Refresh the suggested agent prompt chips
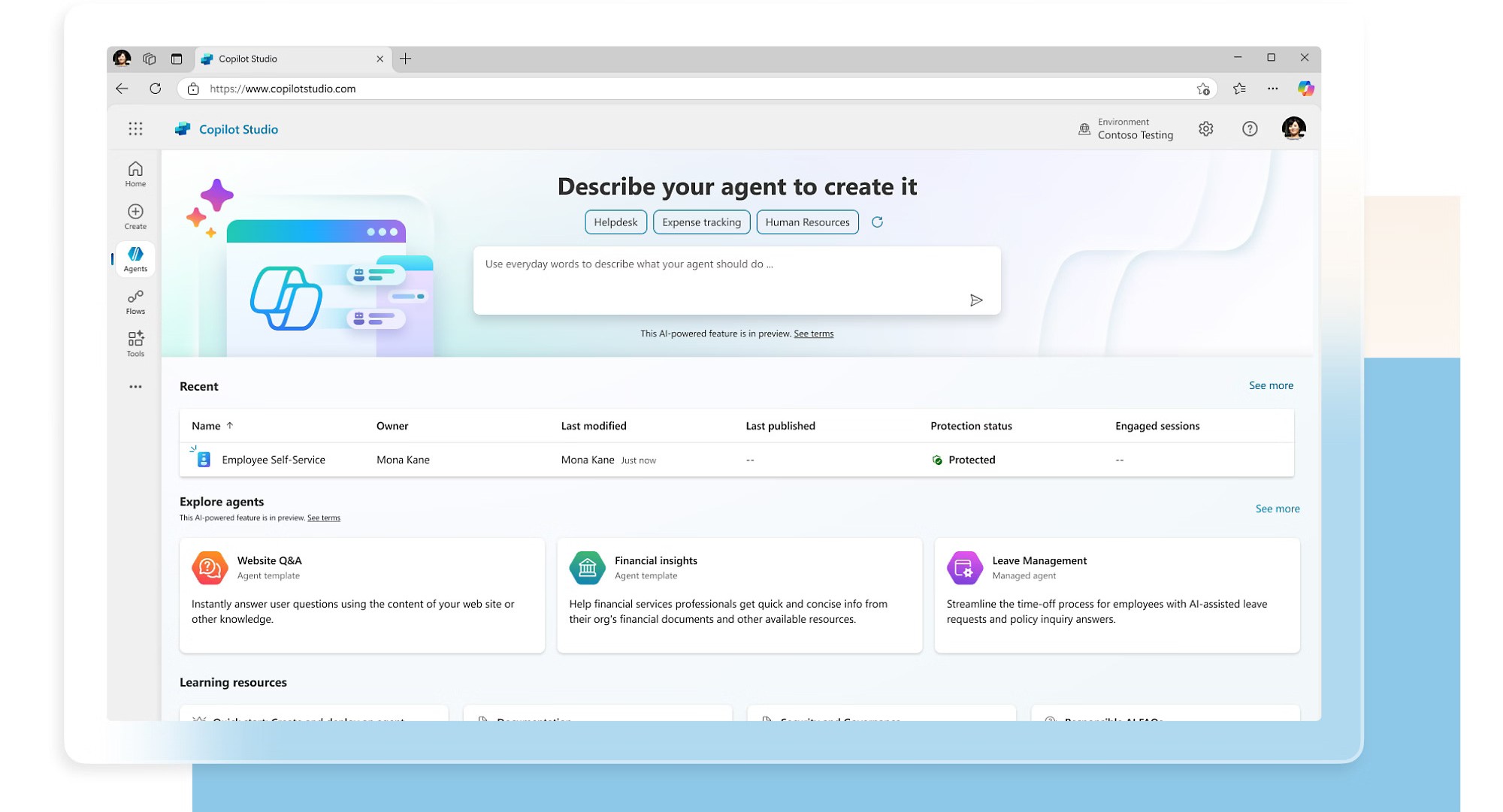1503x812 pixels. (x=877, y=222)
